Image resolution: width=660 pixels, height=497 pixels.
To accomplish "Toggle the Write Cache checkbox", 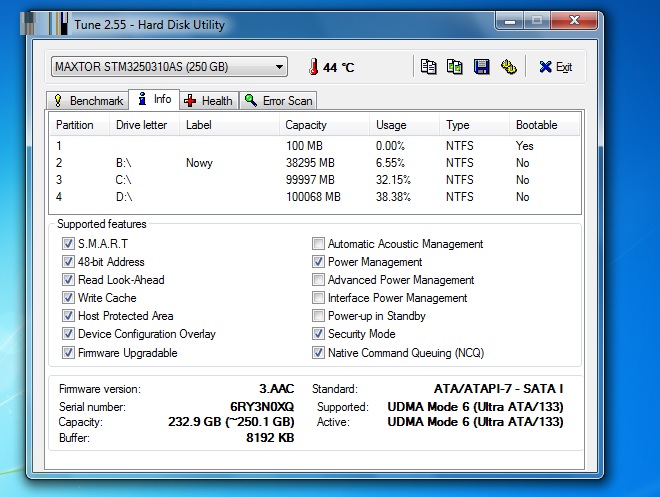I will [x=68, y=298].
